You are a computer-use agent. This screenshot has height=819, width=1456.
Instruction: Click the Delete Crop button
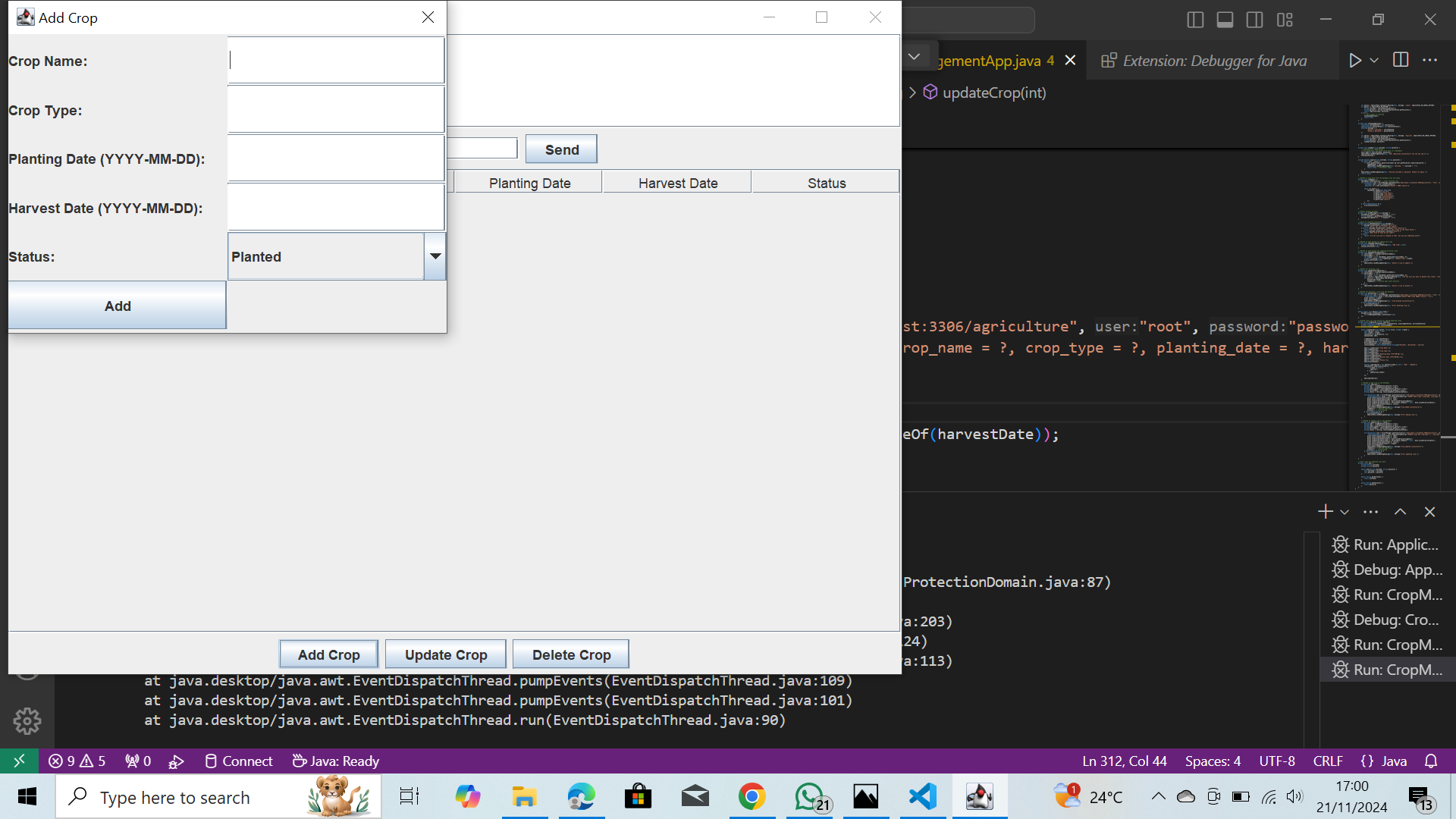(570, 654)
